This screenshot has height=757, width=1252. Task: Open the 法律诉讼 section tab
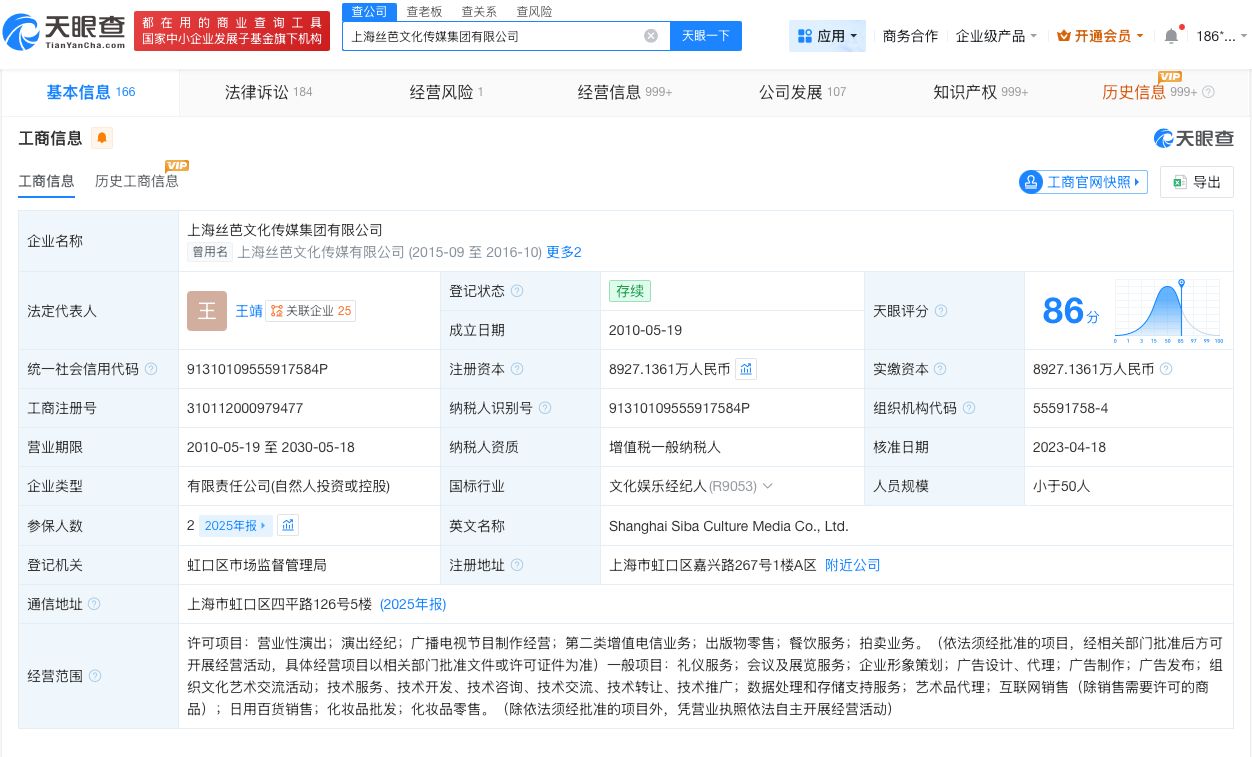coord(260,91)
